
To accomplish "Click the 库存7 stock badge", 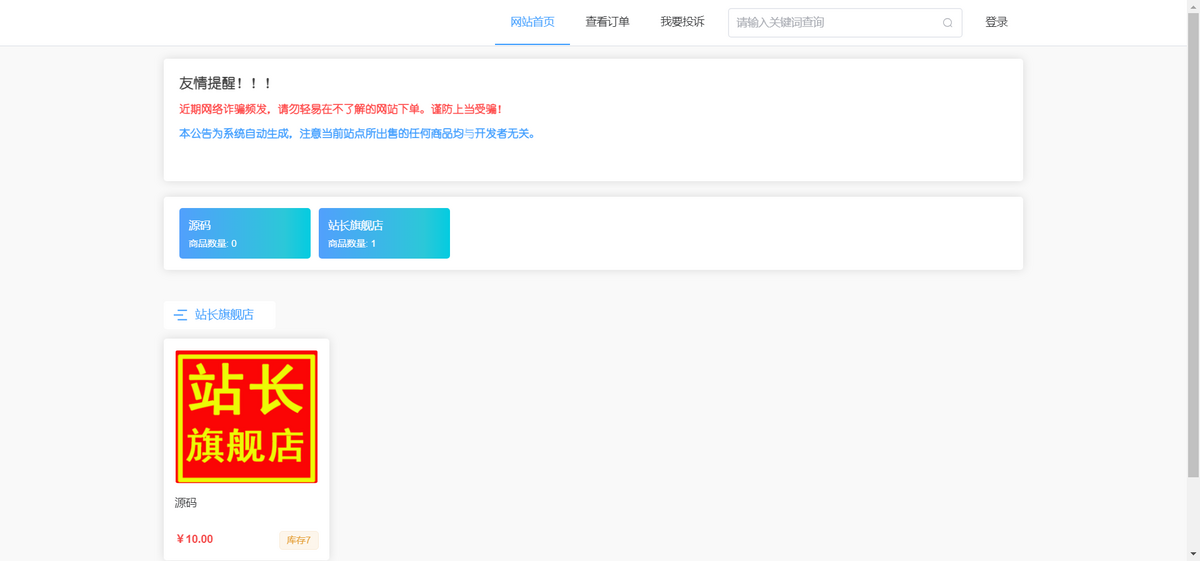I will 298,540.
